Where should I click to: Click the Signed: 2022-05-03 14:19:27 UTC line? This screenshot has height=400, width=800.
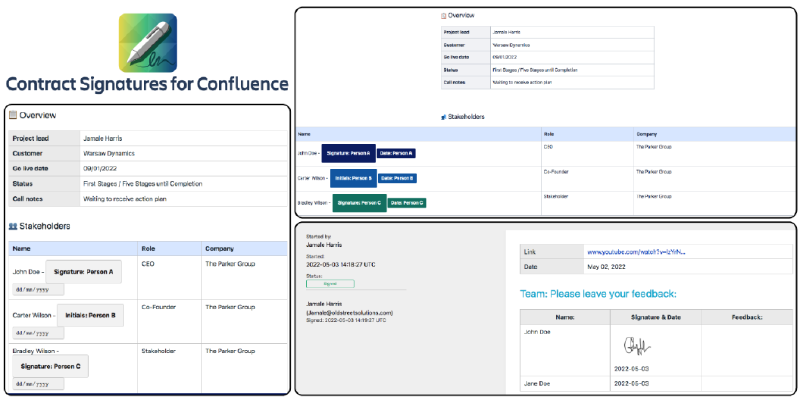point(346,320)
